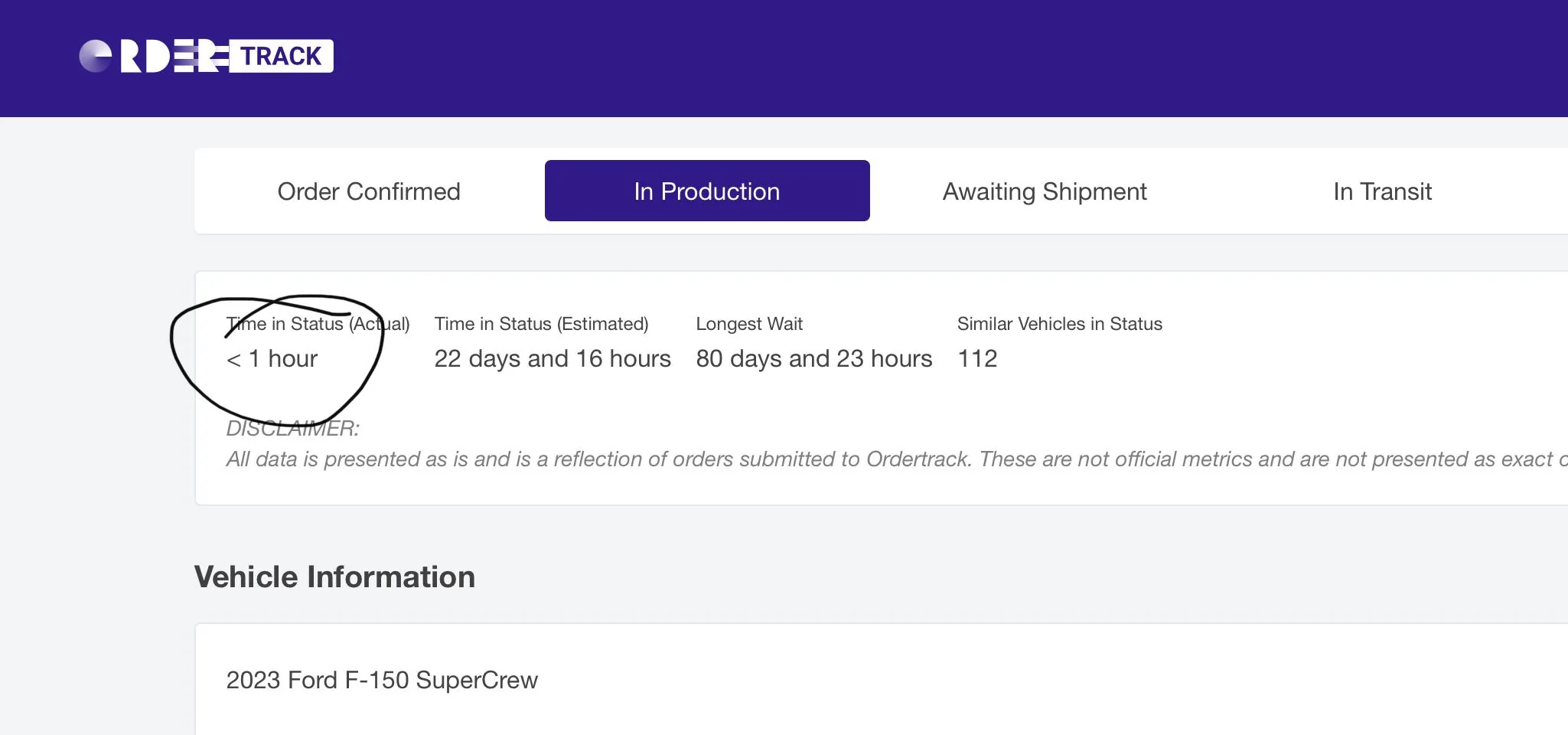Click the Similar Vehicles in Status label
This screenshot has width=1568, height=735.
[1059, 324]
